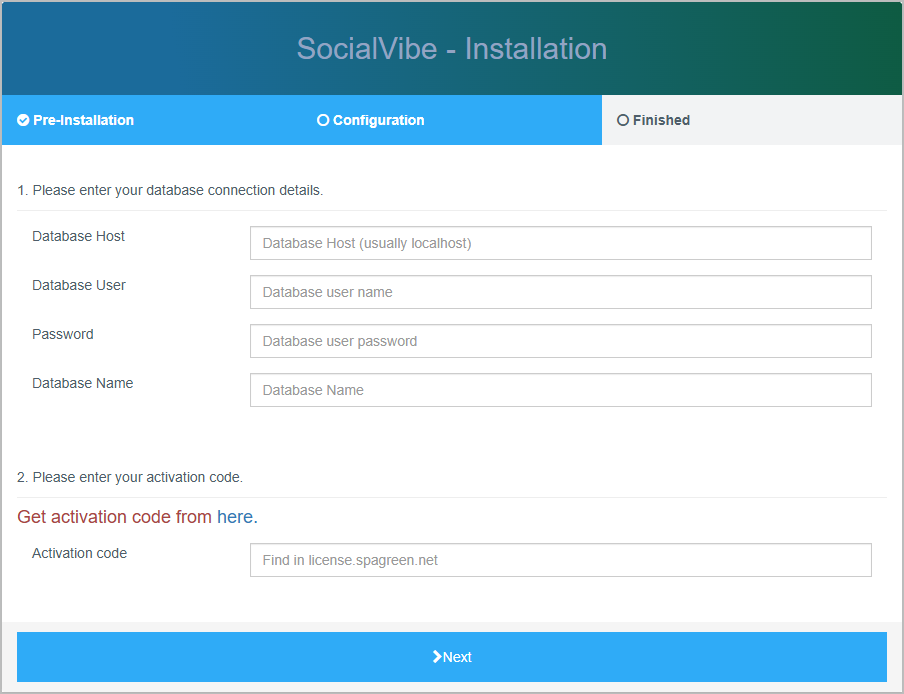Click 'Please enter your database connection details' text
Viewport: 904px width, 694px height.
tap(178, 190)
